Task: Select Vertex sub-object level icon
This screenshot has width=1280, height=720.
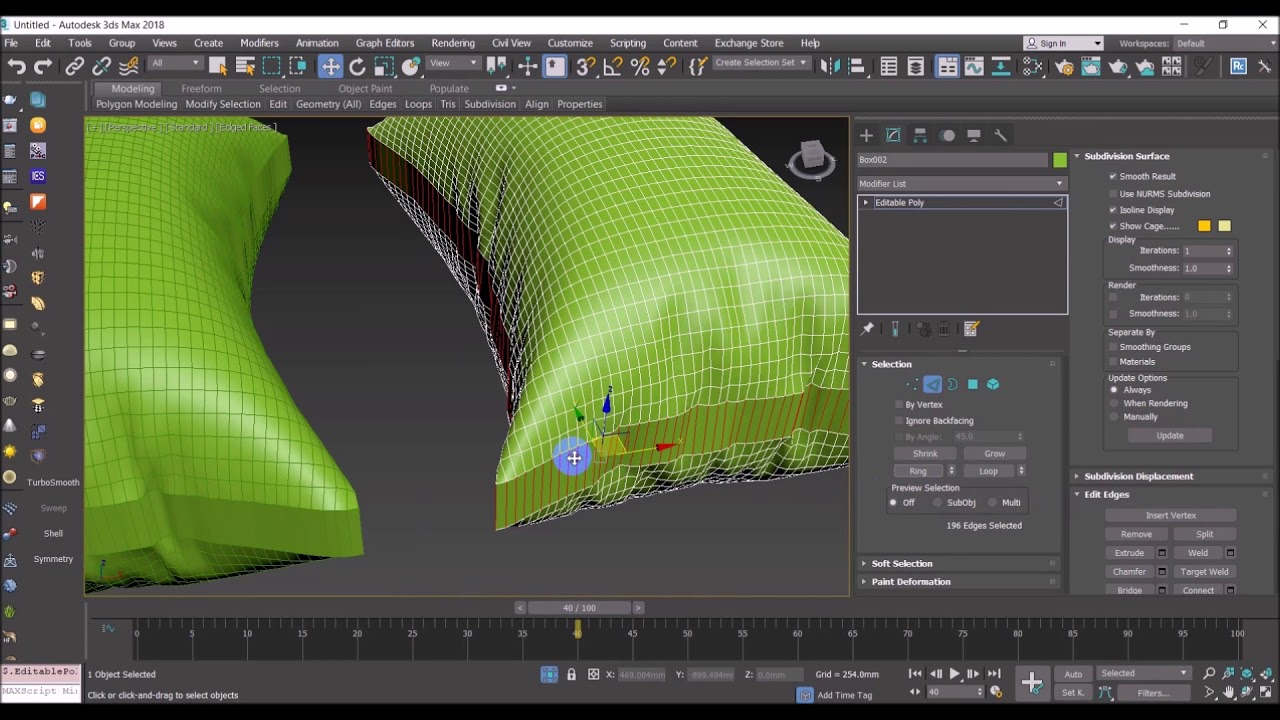Action: pos(912,384)
